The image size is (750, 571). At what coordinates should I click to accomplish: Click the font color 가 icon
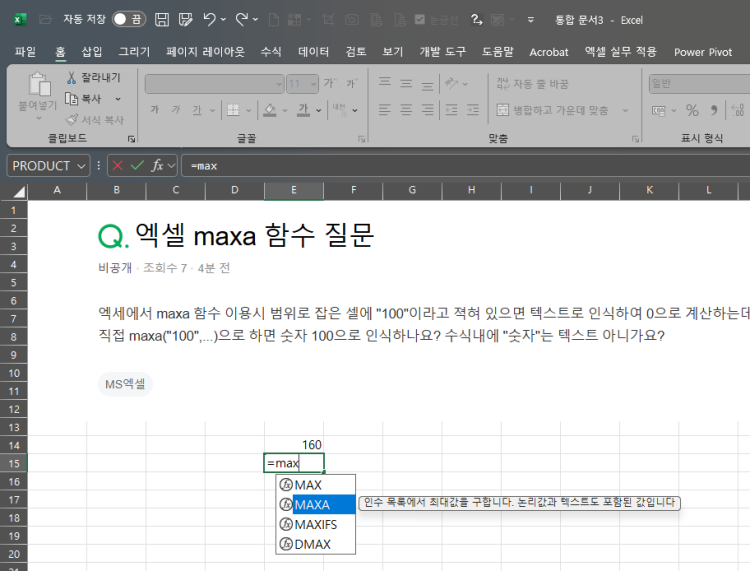pos(303,110)
